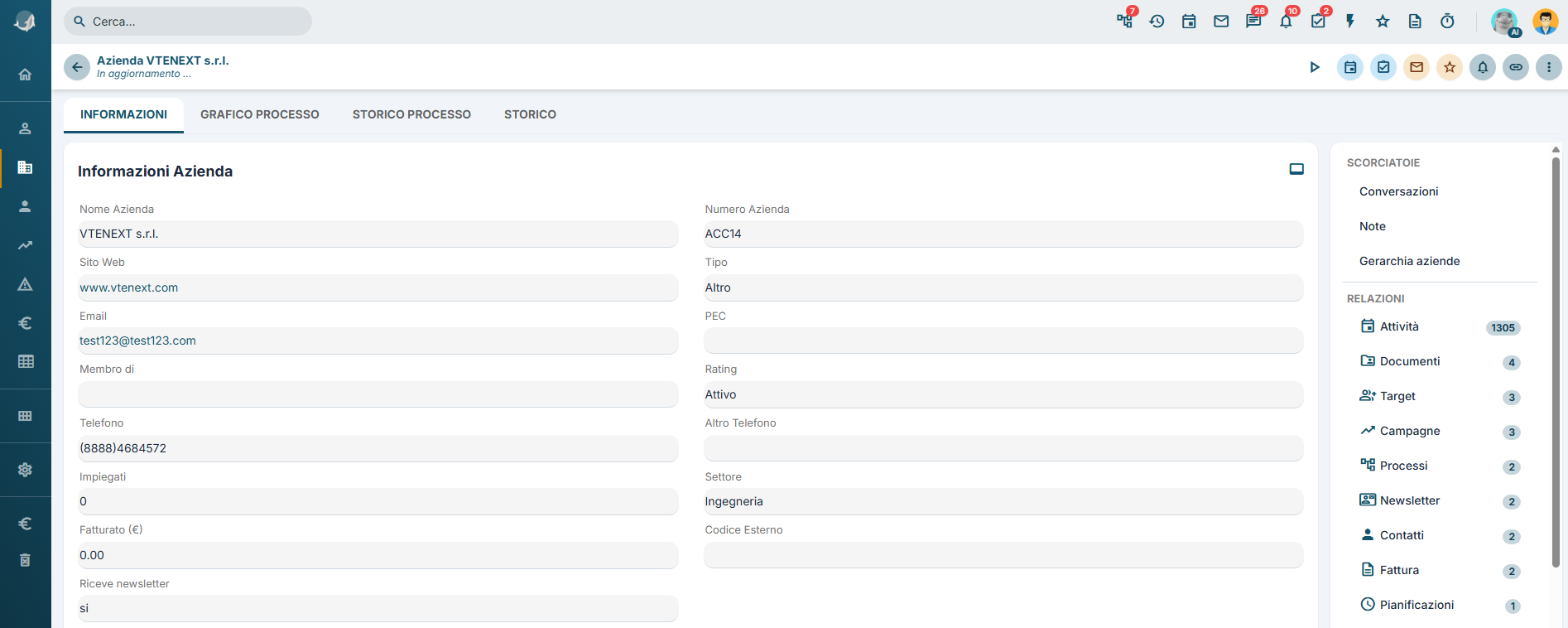Open the tasks checklist icon with badge 2
Viewport: 1568px width, 628px height.
[1318, 22]
